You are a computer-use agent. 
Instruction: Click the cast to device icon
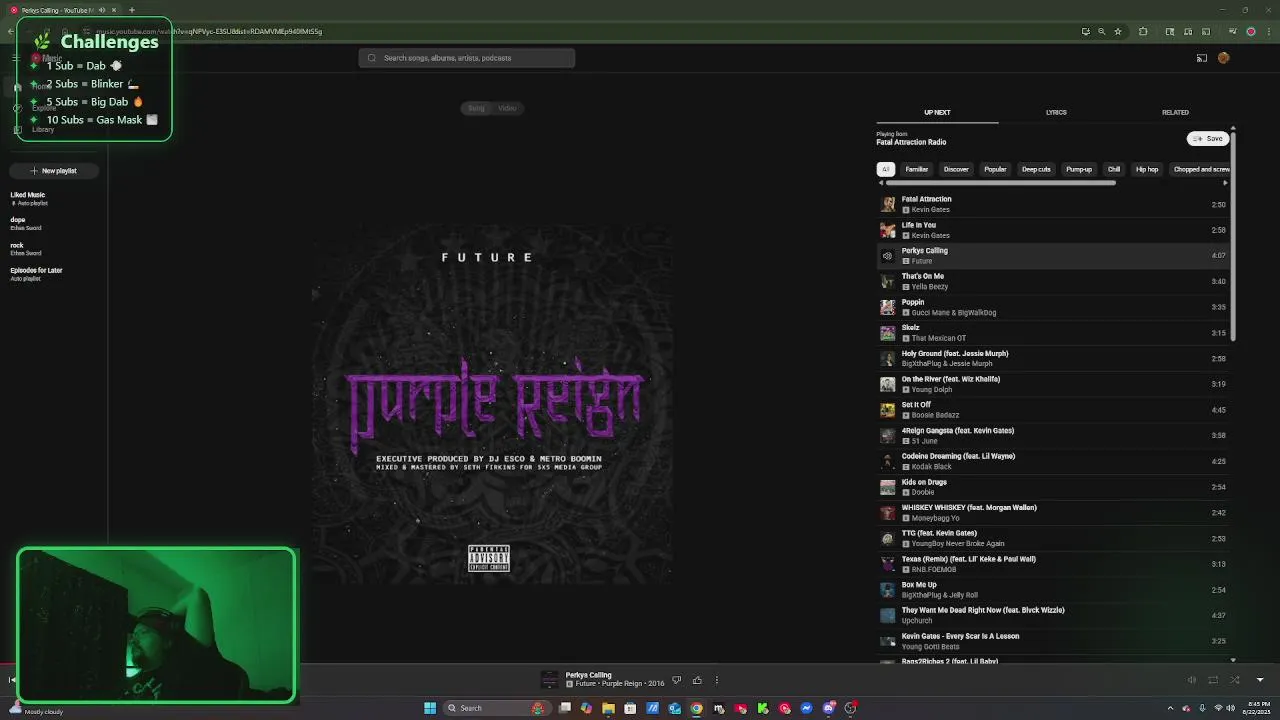pos(1202,58)
